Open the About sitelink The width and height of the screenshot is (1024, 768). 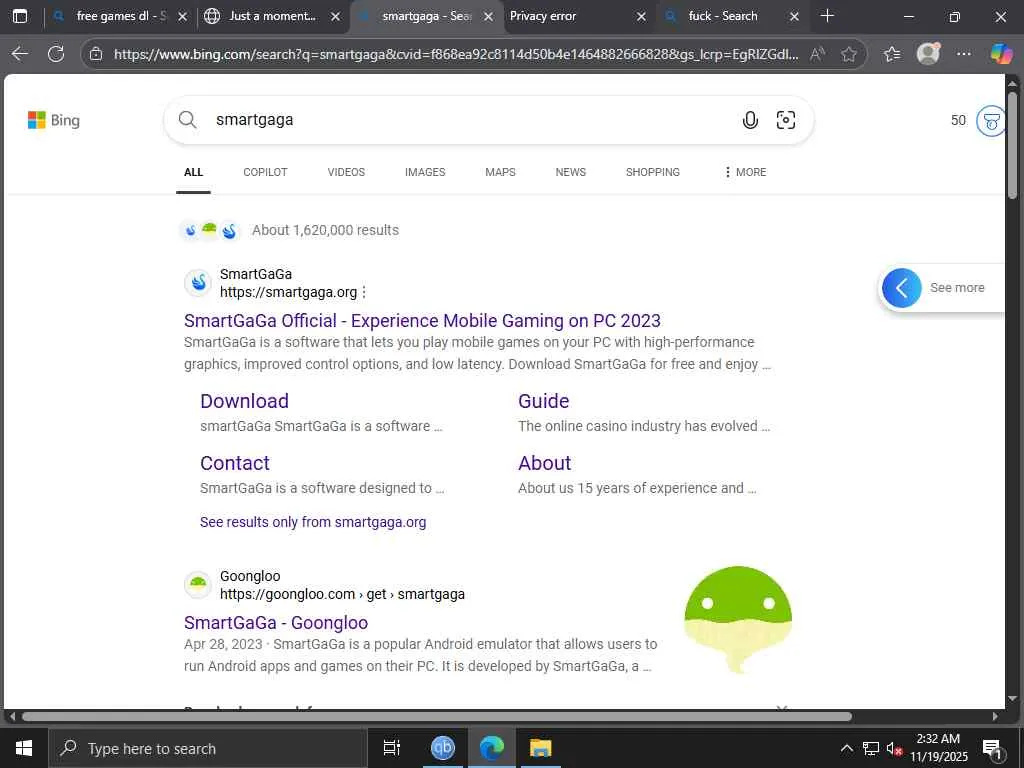[545, 463]
